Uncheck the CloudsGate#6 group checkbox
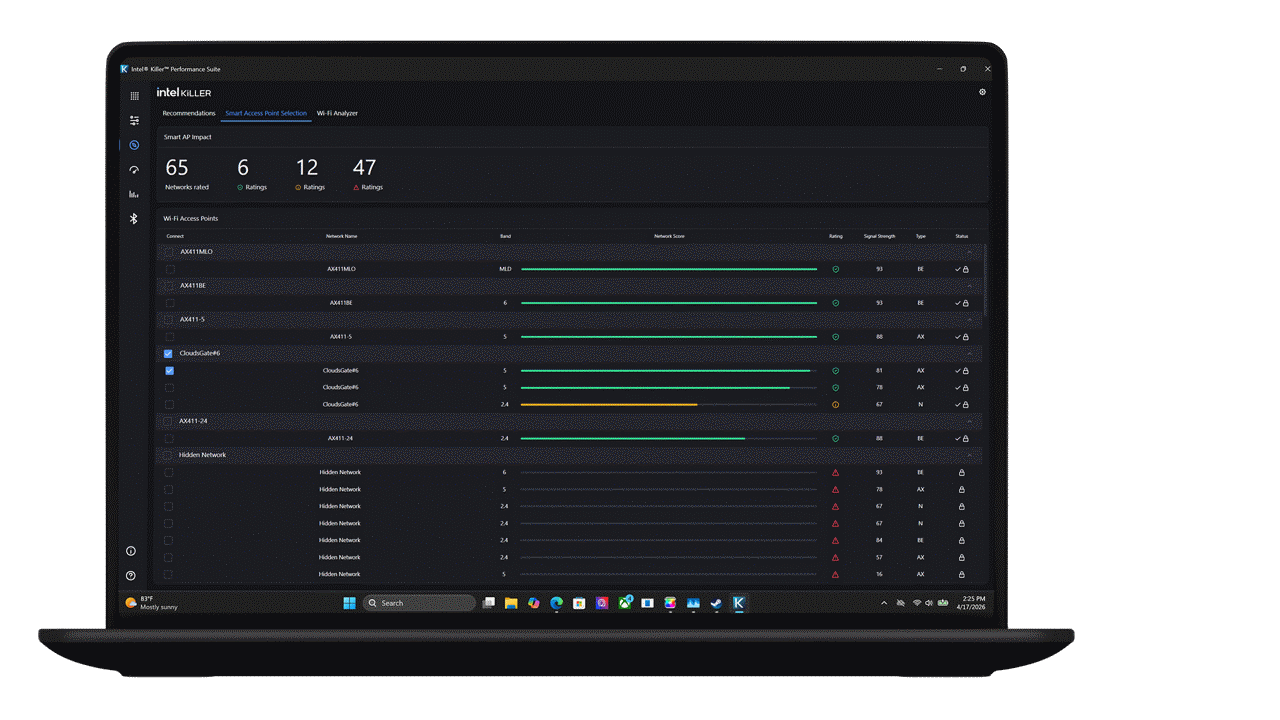 click(168, 354)
